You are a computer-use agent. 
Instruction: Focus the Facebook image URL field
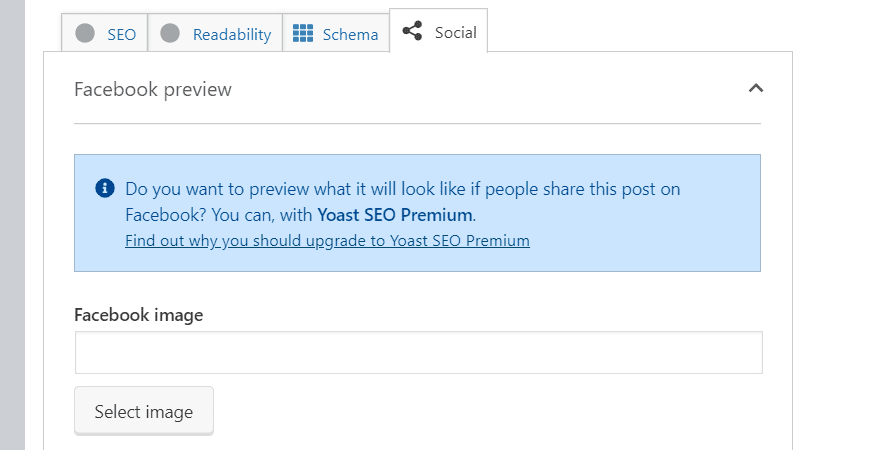[x=418, y=353]
